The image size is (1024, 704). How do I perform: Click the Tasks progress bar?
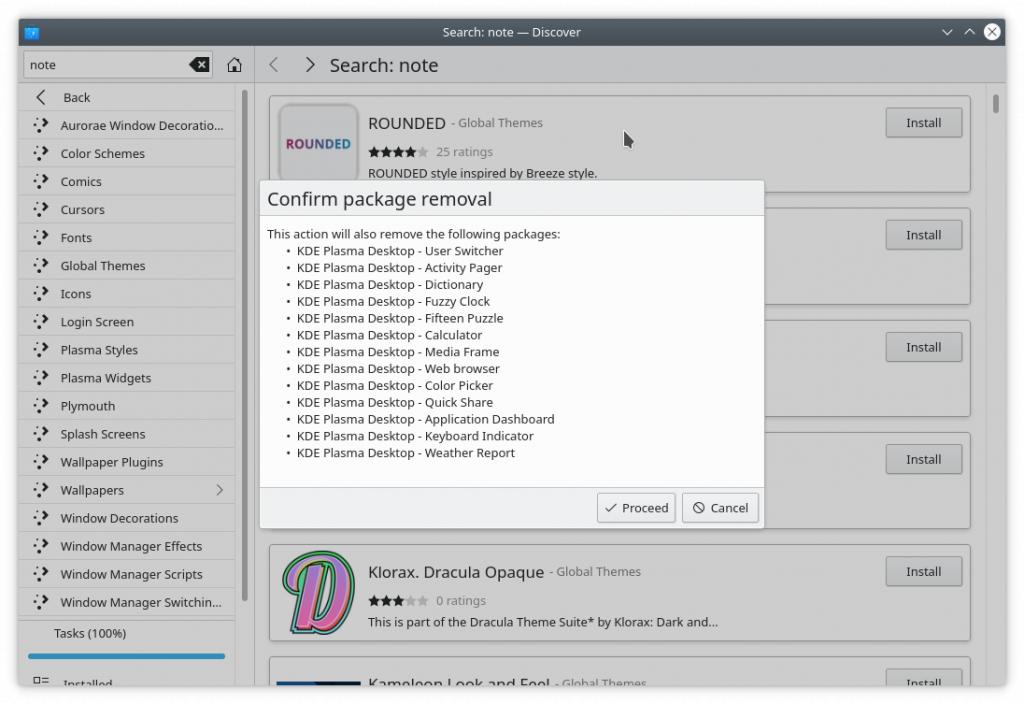(126, 656)
